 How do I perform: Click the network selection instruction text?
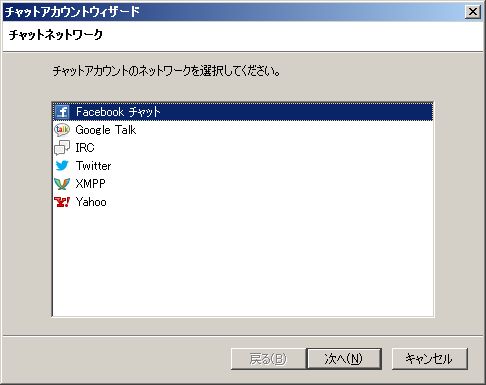[166, 71]
